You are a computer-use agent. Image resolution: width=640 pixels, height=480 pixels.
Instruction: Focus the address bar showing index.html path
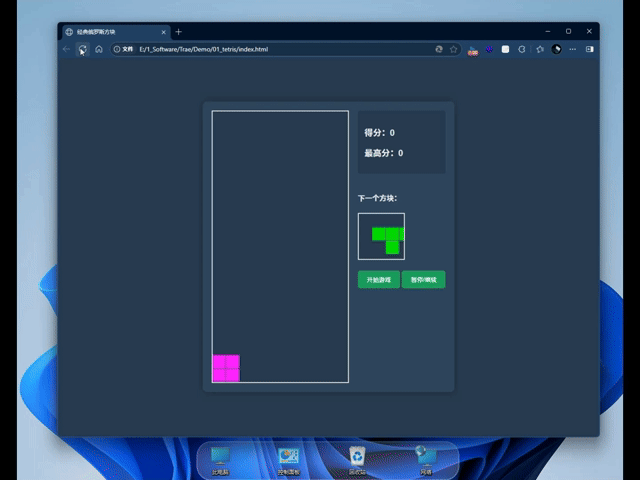point(286,49)
